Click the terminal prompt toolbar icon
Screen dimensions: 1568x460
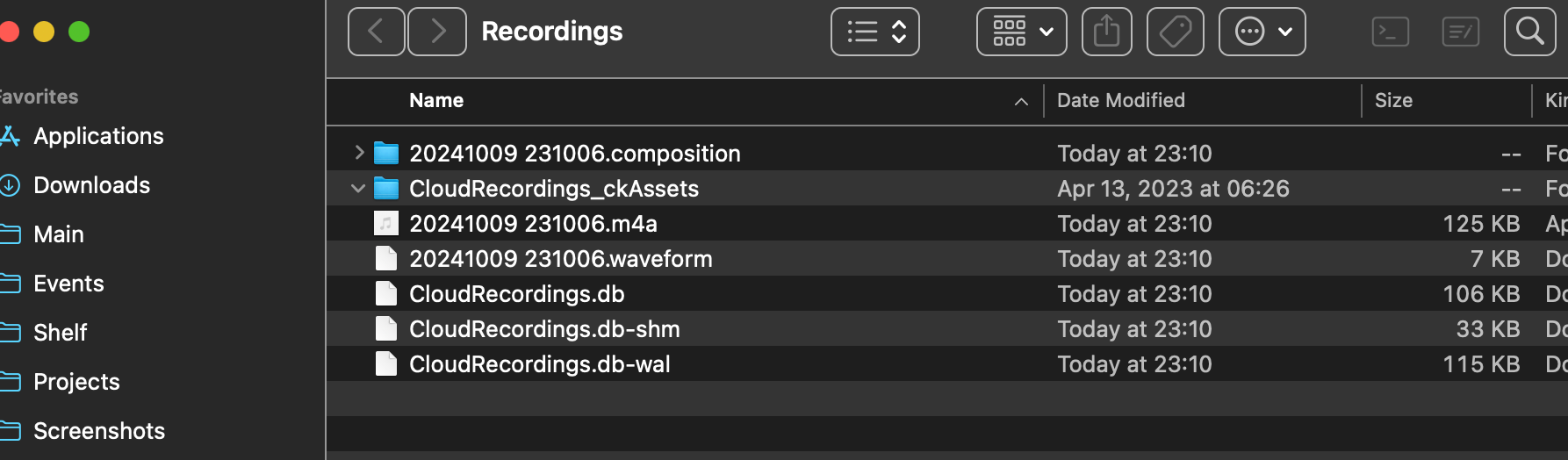(1390, 32)
